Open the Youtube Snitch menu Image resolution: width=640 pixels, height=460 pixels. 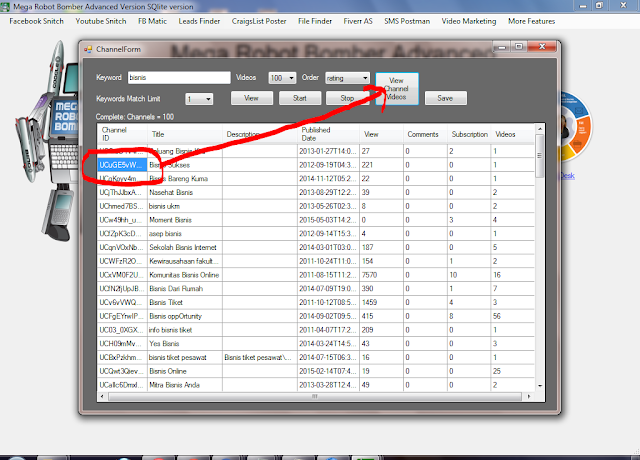(x=100, y=21)
